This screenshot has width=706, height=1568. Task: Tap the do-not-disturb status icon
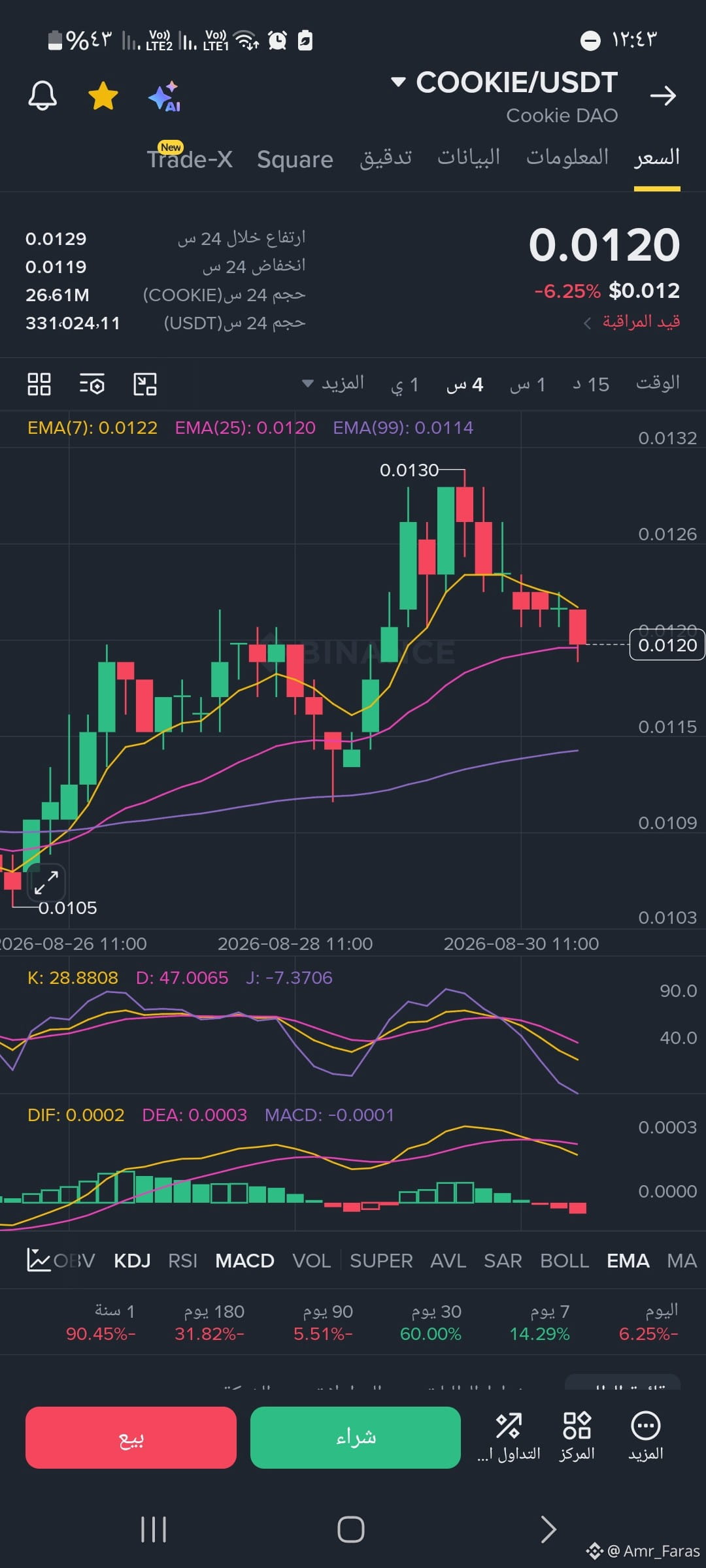pos(590,41)
